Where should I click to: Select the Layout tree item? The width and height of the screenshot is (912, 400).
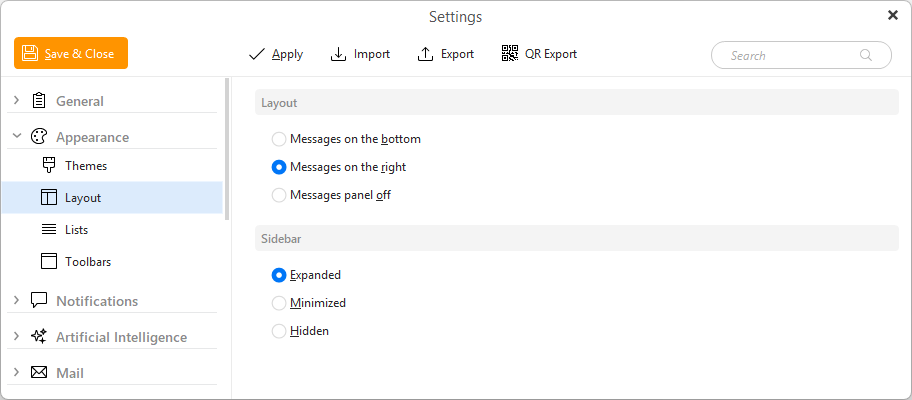[112, 198]
